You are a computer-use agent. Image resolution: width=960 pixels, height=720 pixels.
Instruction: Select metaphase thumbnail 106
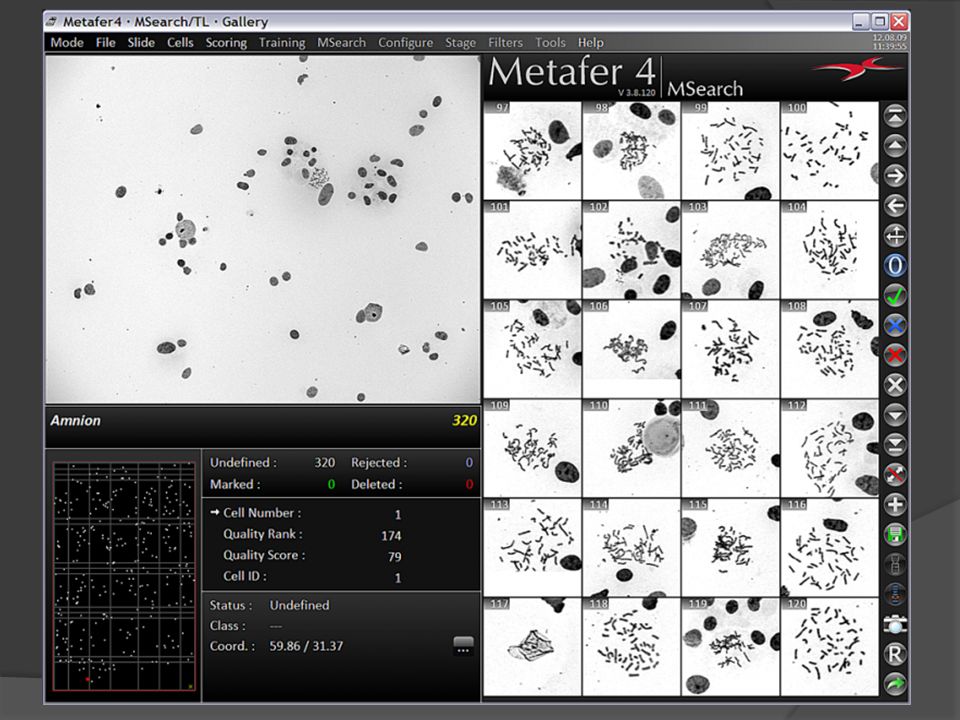(631, 349)
